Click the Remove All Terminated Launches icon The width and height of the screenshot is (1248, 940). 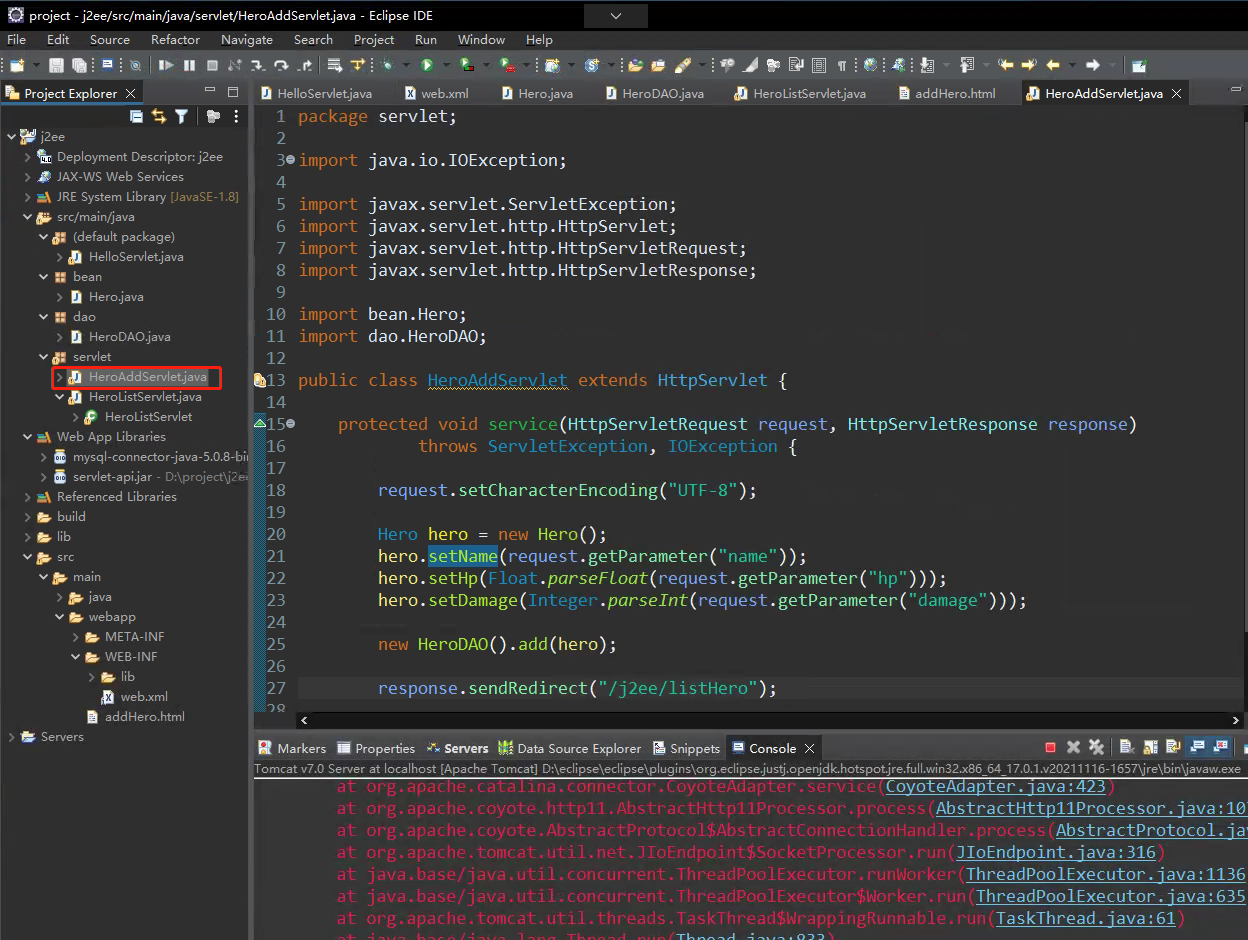pyautogui.click(x=1096, y=748)
